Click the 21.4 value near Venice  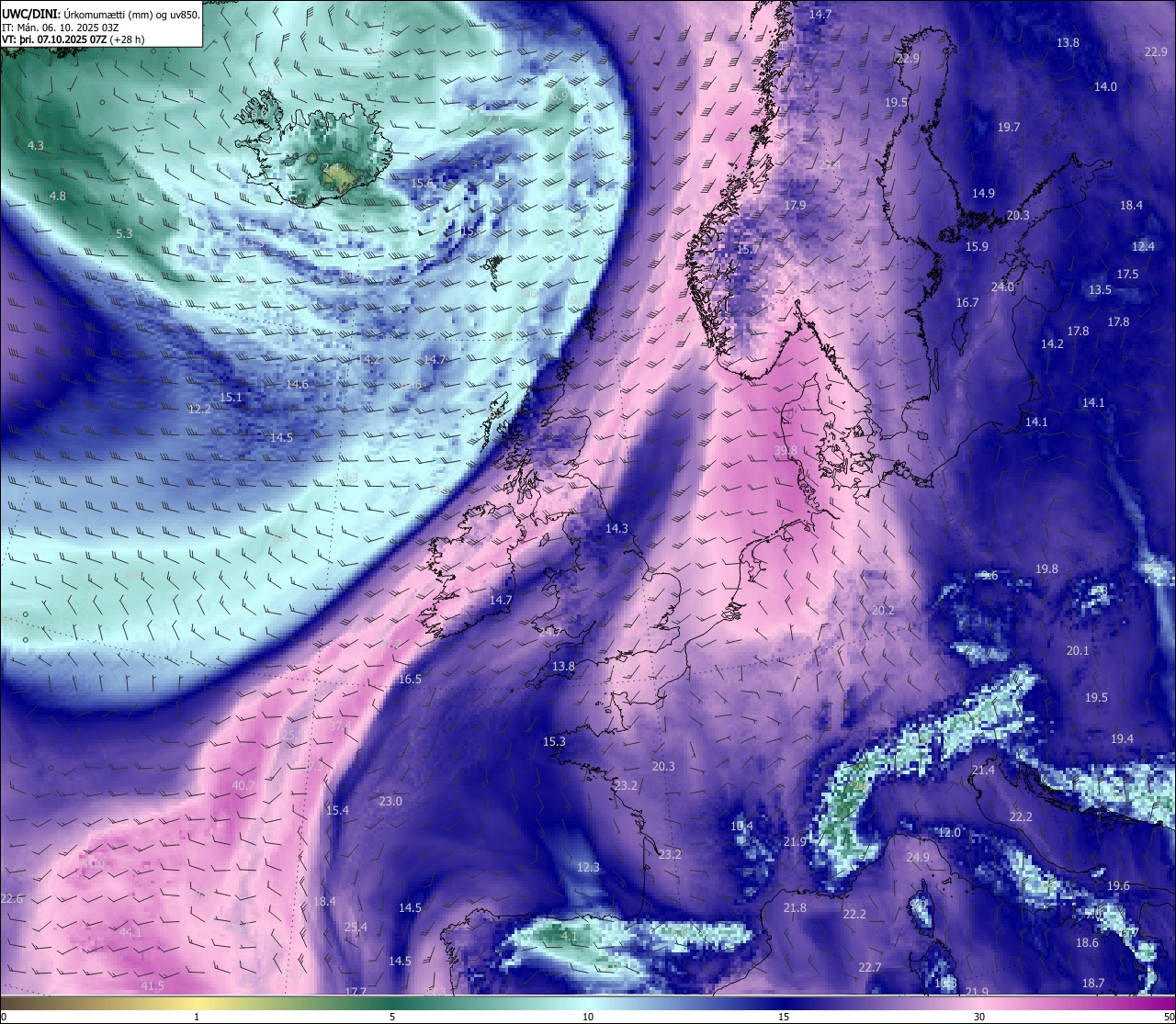click(x=983, y=770)
